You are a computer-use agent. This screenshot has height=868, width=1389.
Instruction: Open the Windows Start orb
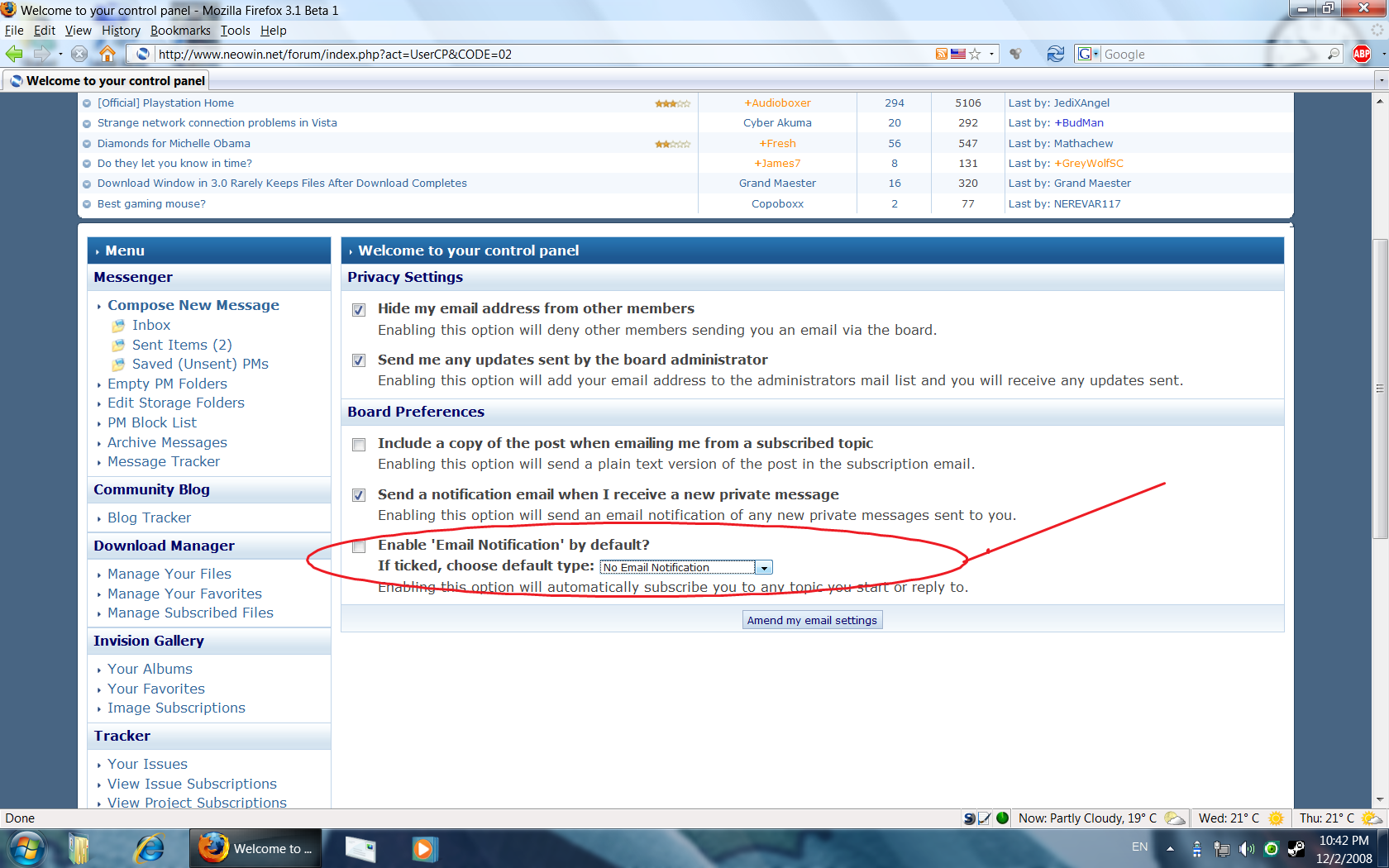(26, 848)
